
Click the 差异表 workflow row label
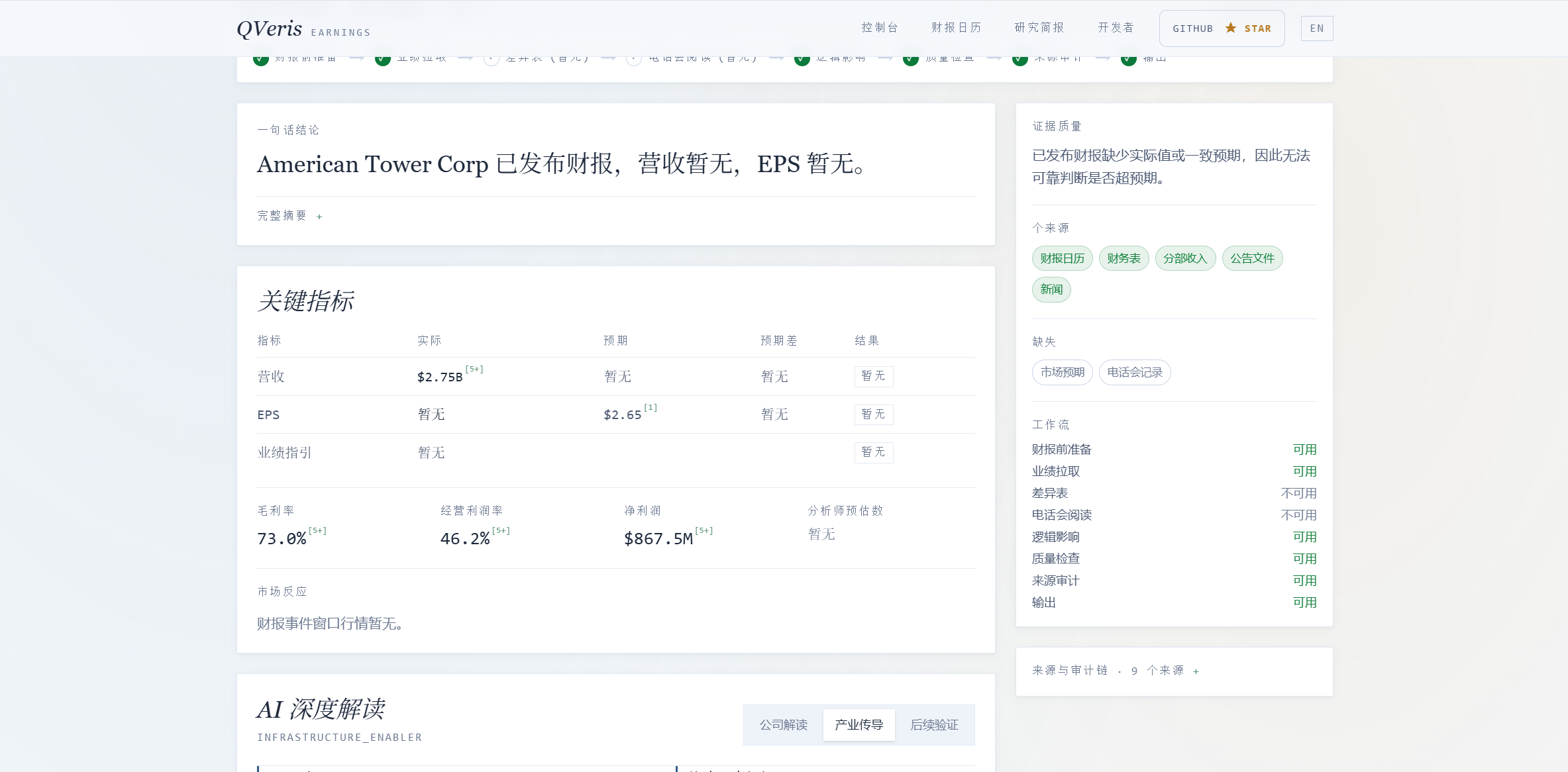[1050, 493]
